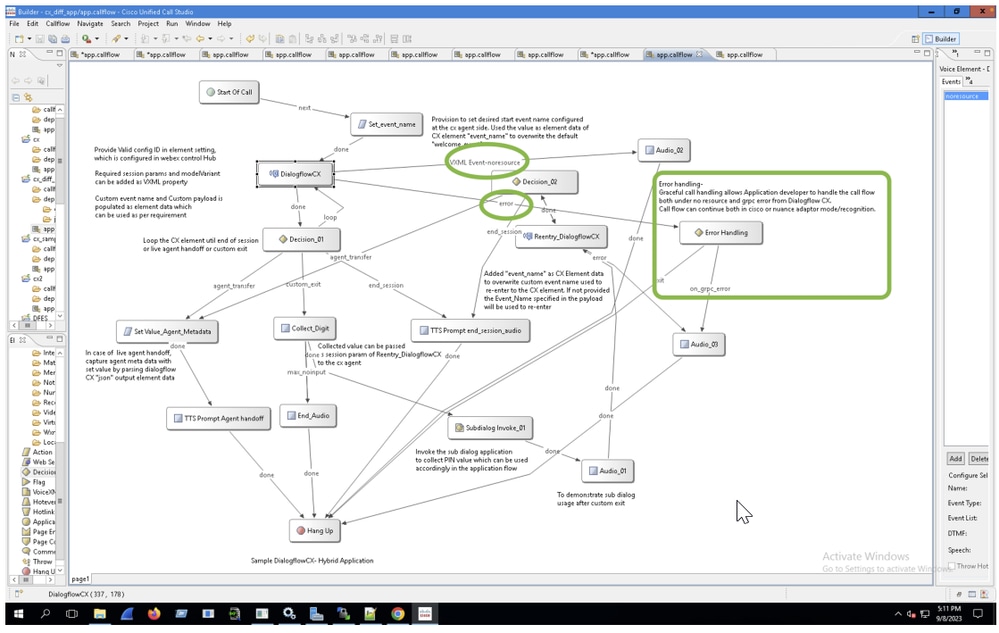This screenshot has width=999, height=633.
Task: Close the active app.callflow editor tab
Action: click(699, 54)
